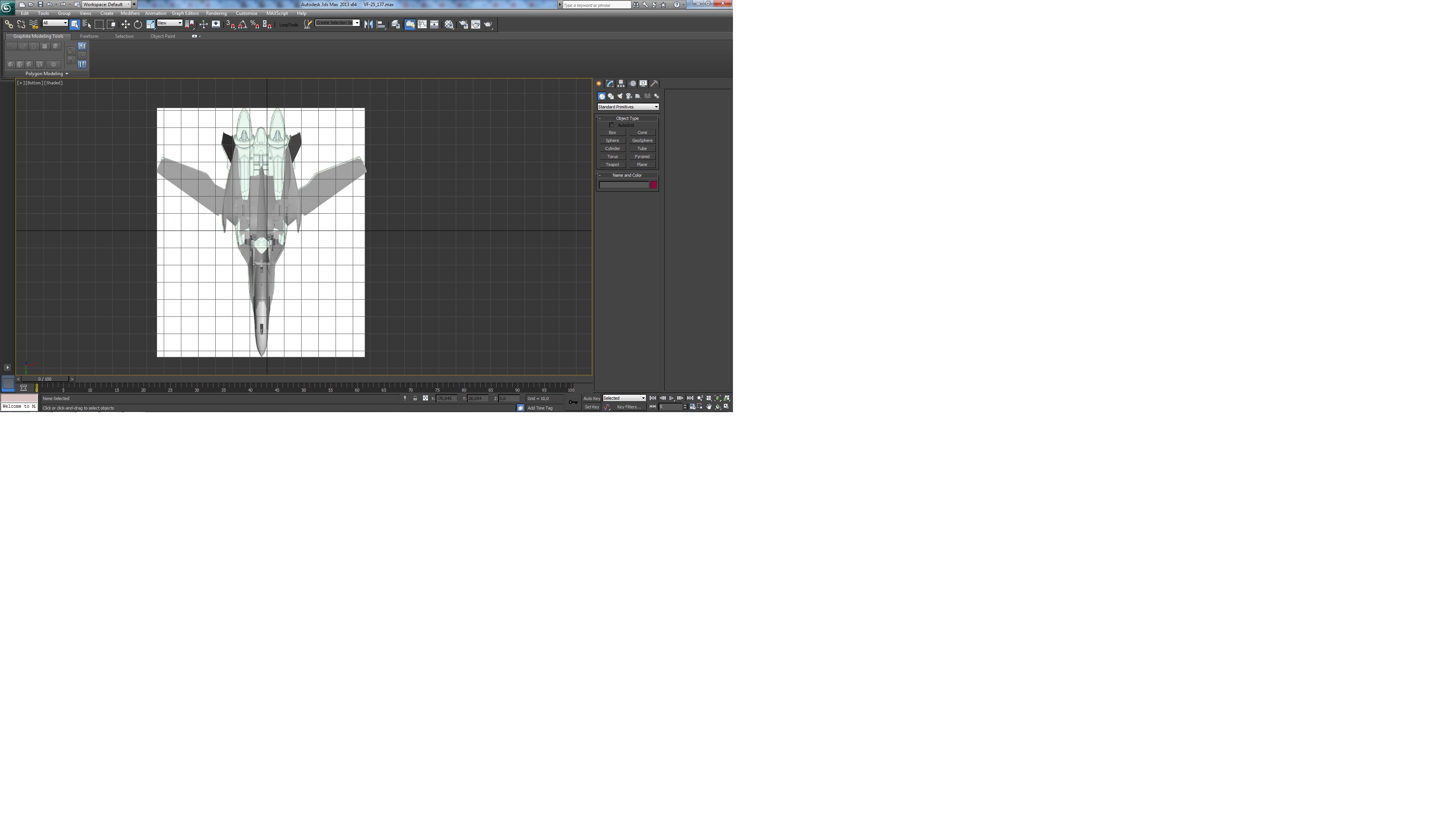Open the Modifiers menu

(130, 13)
